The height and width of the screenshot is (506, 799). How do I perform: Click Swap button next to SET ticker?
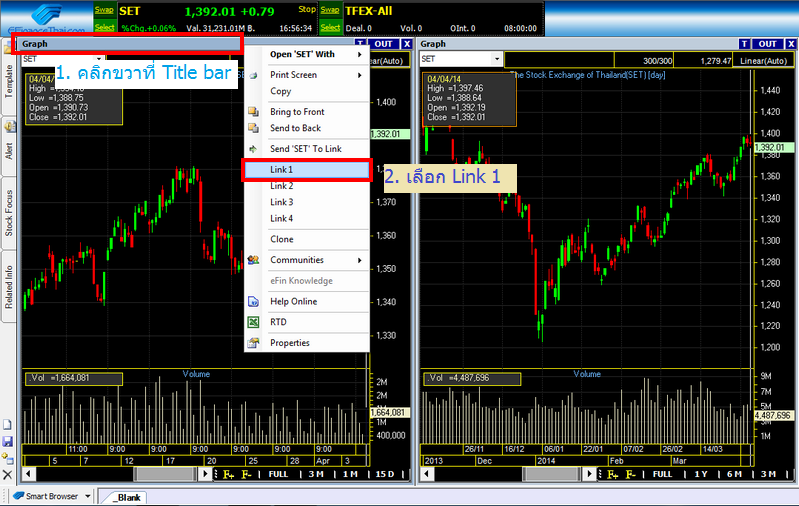tap(104, 10)
